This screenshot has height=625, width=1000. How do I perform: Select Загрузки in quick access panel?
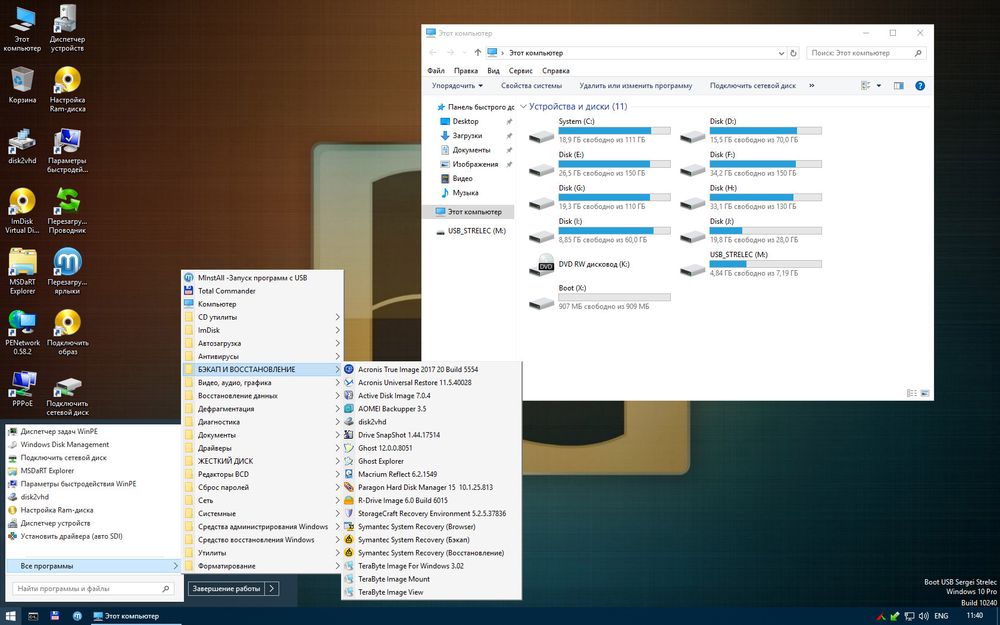click(x=467, y=135)
